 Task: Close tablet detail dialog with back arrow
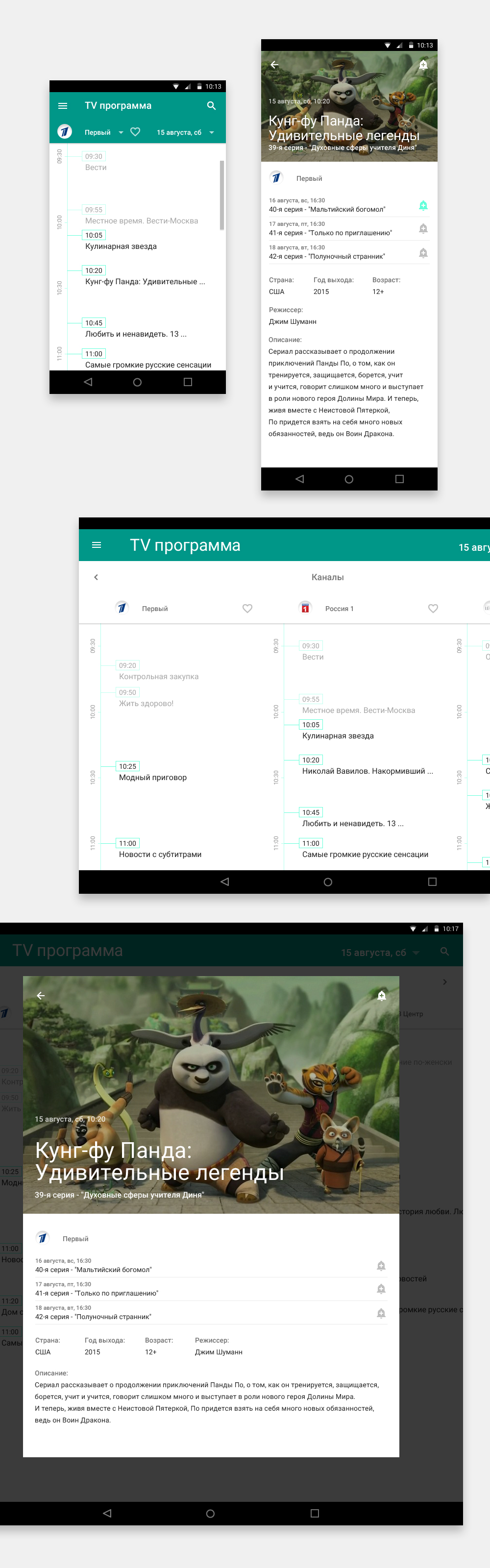pos(41,996)
